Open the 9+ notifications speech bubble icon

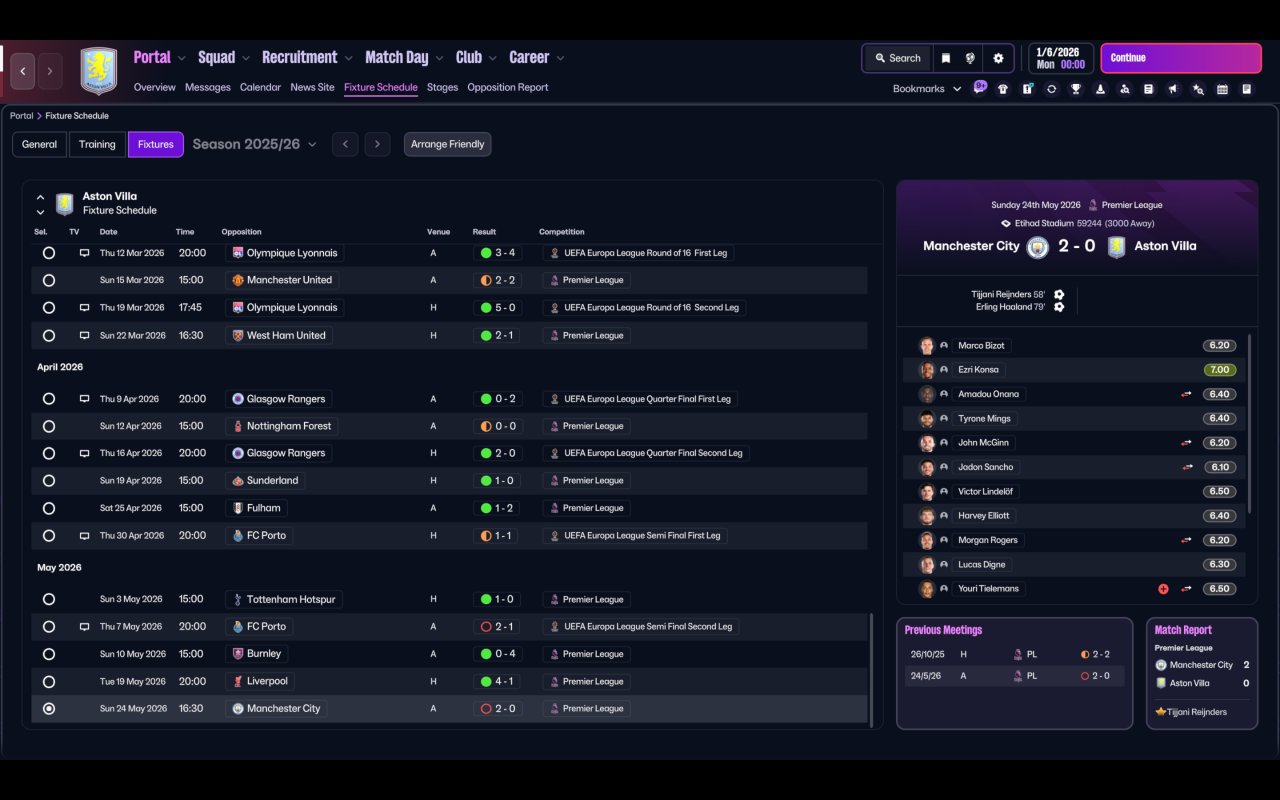click(980, 87)
